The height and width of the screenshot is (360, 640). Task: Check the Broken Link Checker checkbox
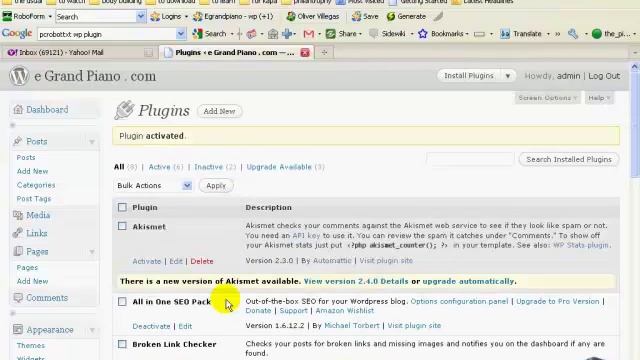tap(122, 344)
